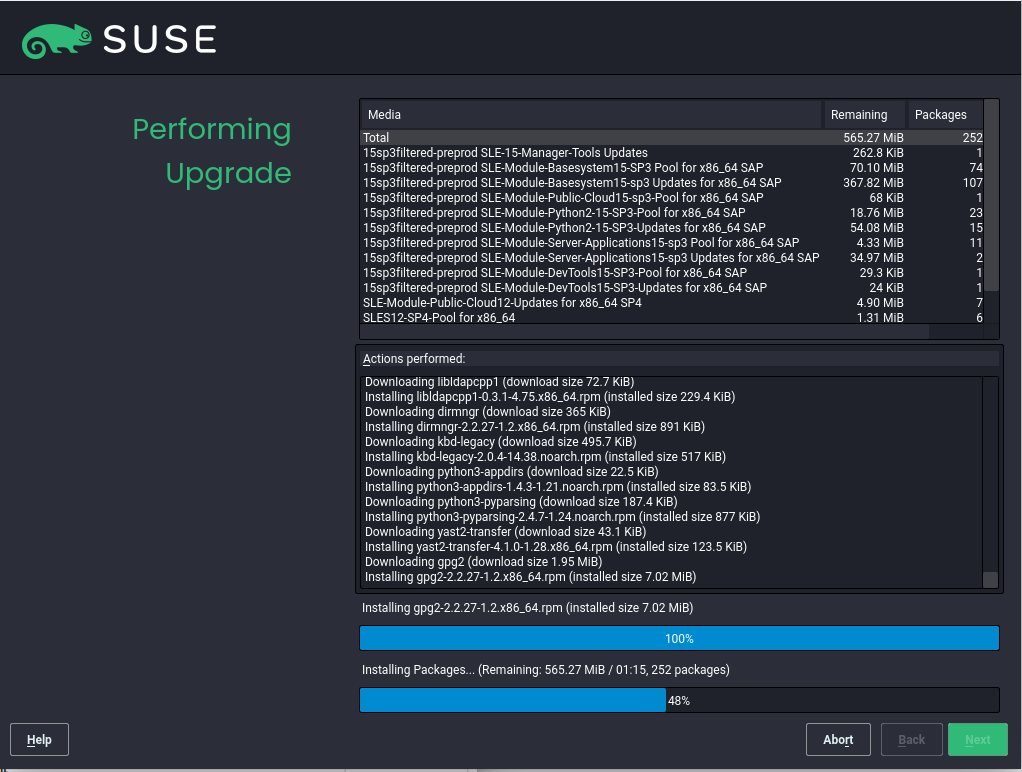Sort by the Packages column header

pos(941,114)
